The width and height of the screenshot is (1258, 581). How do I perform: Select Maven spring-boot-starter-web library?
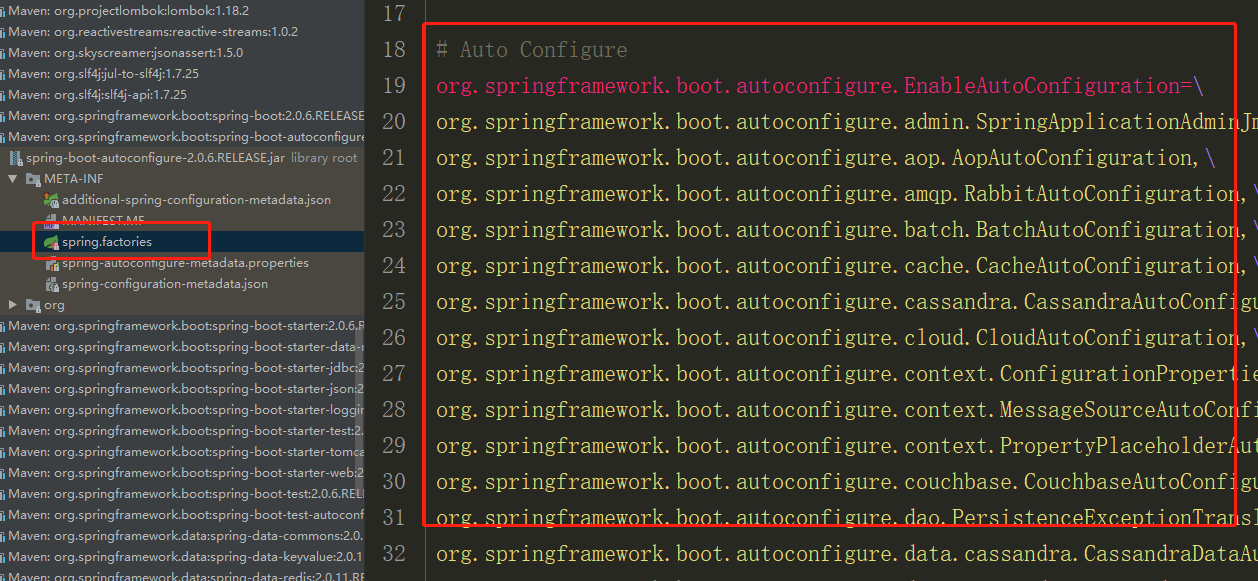186,473
